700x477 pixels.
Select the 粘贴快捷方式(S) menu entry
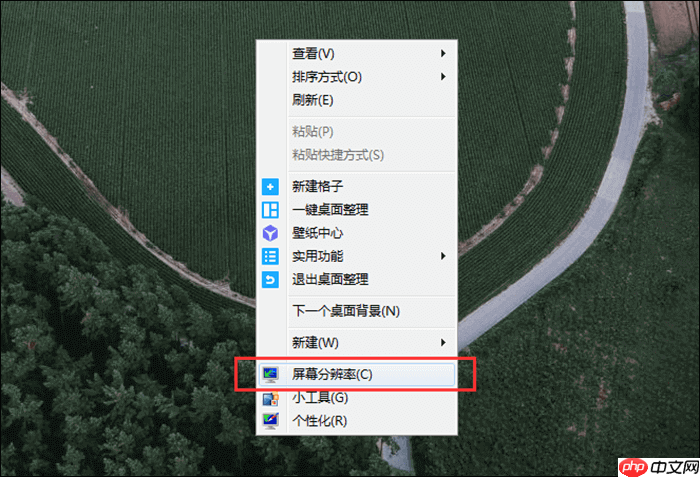(x=356, y=155)
